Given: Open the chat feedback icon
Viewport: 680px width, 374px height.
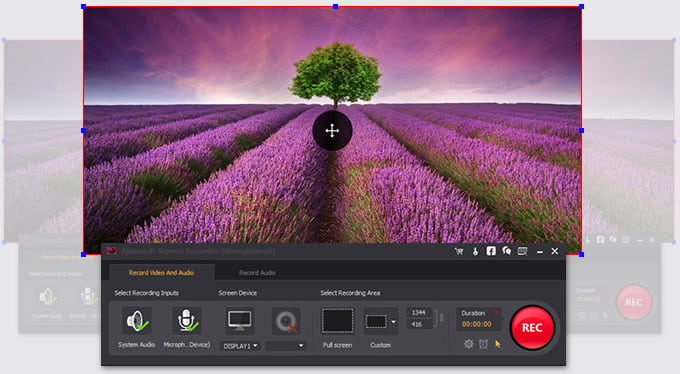Looking at the screenshot, I should pos(507,251).
